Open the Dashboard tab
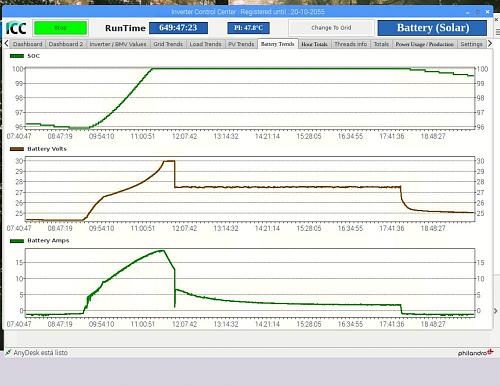Viewport: 500px width, 385px height. 28,44
